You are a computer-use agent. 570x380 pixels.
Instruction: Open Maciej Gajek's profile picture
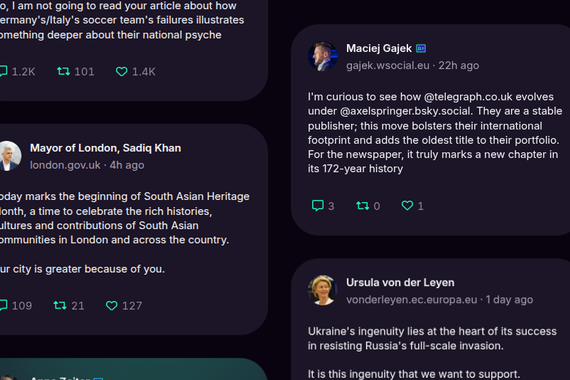tap(322, 56)
